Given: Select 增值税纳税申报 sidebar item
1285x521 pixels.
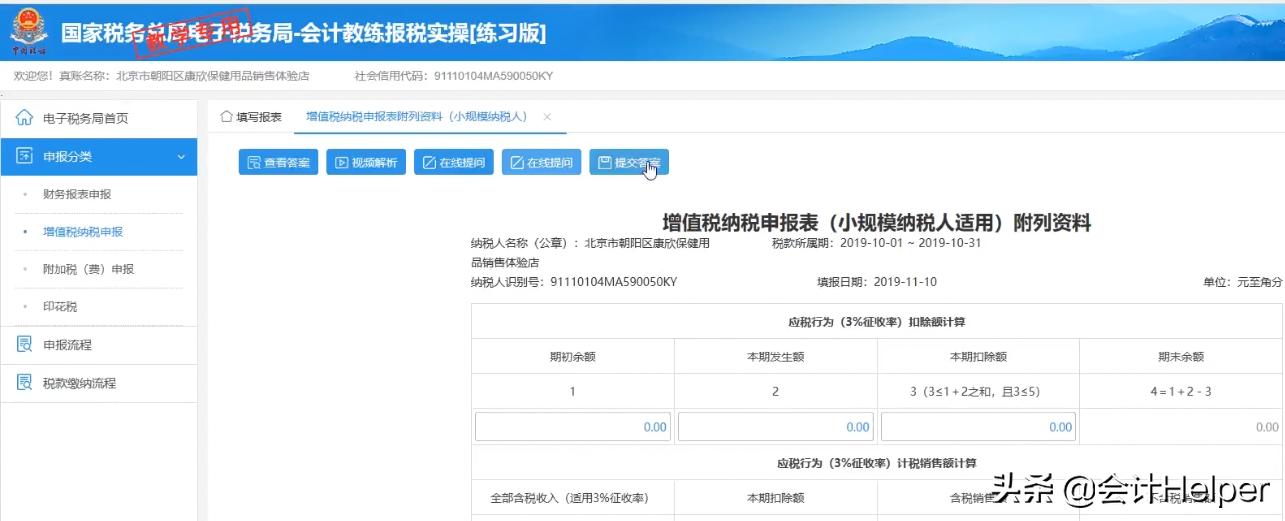Looking at the screenshot, I should (83, 231).
